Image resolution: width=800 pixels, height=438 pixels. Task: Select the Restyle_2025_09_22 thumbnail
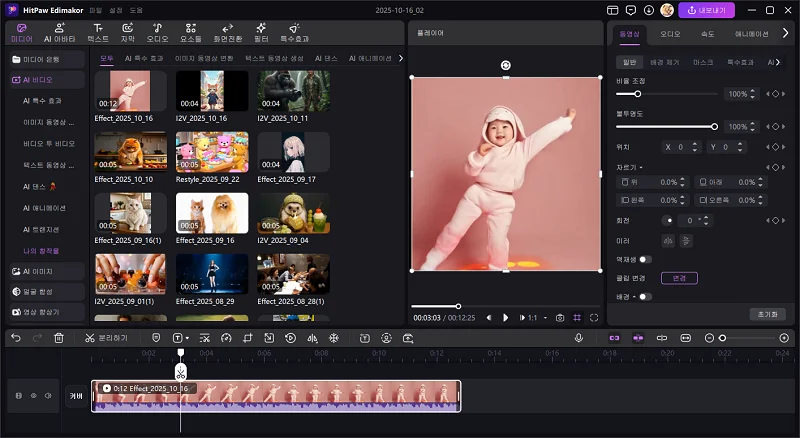[212, 152]
